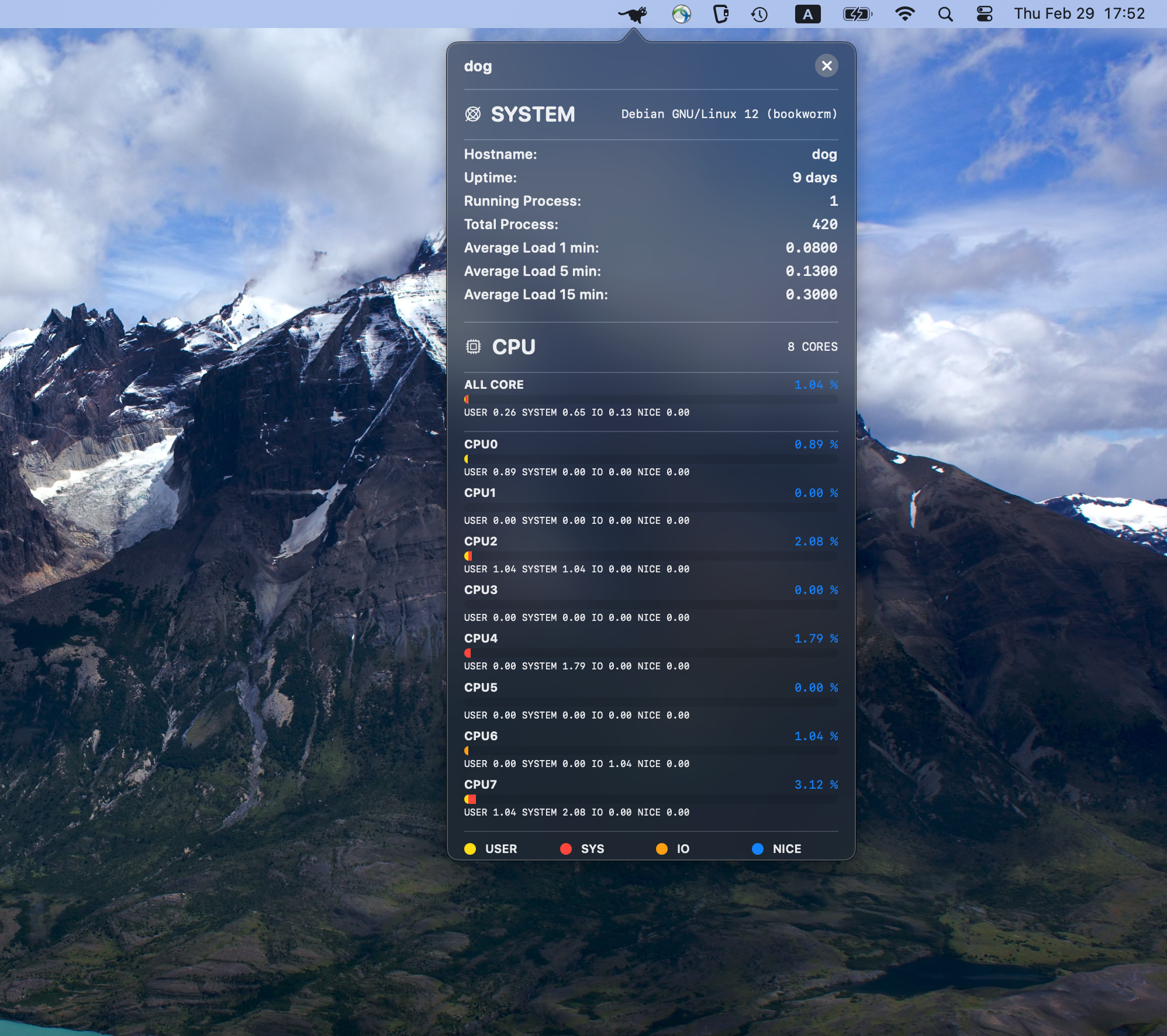Click the 'A' keyboard input icon in menu bar

pyautogui.click(x=807, y=14)
